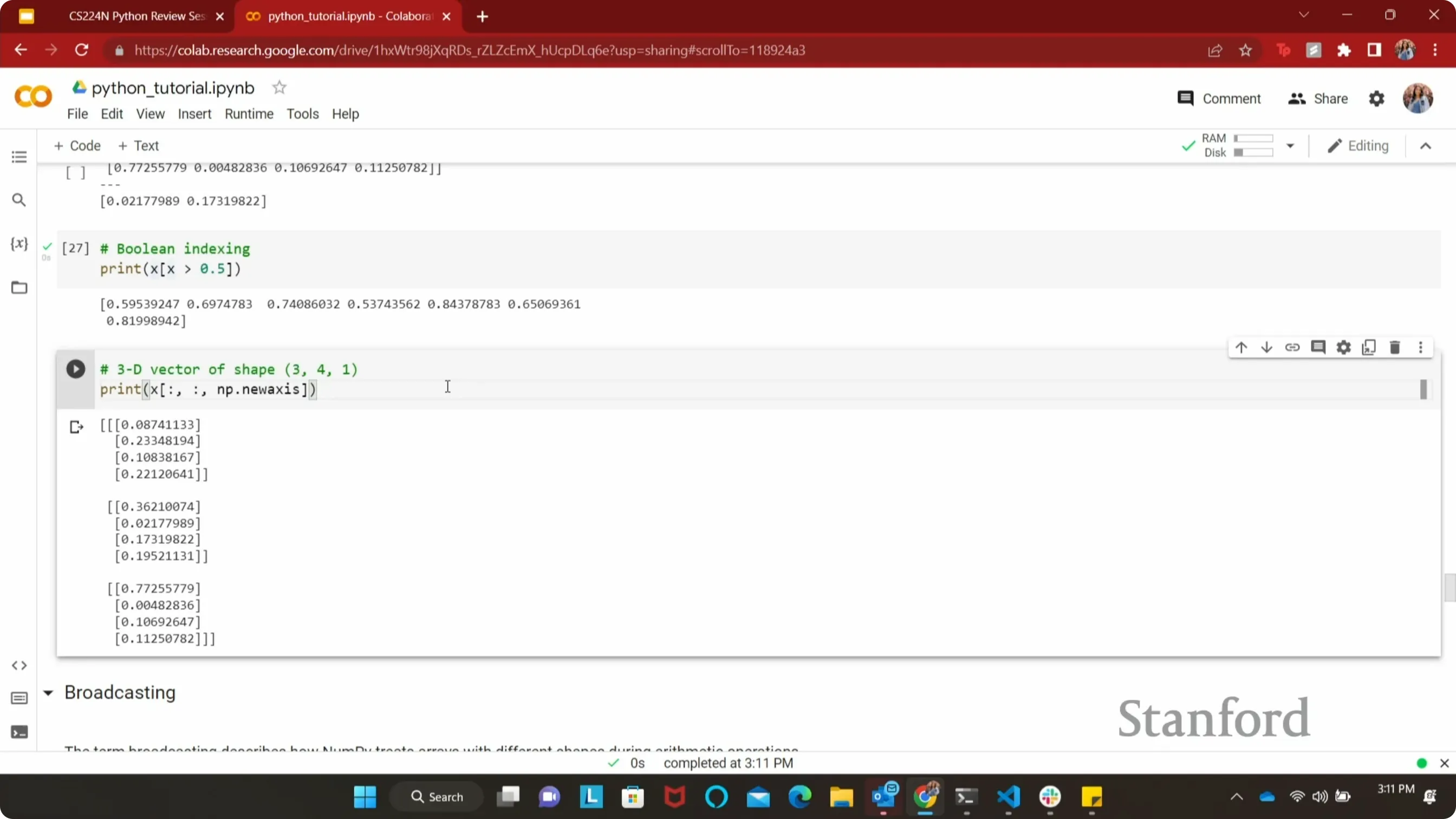
Task: Click the RAM usage bar
Action: coord(1253,139)
